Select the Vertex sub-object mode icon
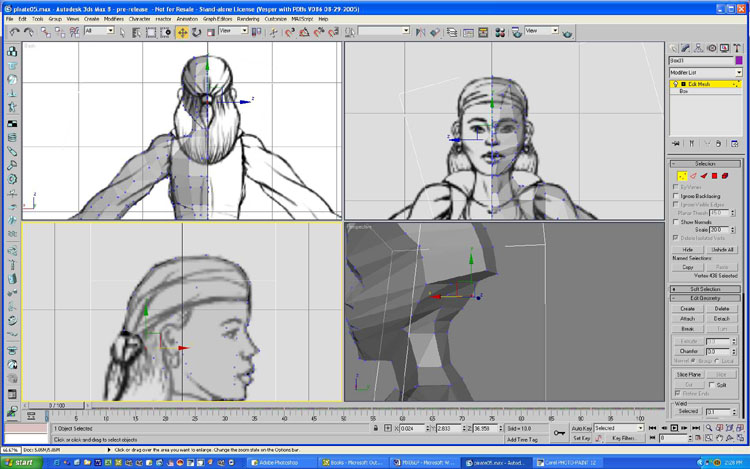750x469 pixels. point(680,176)
